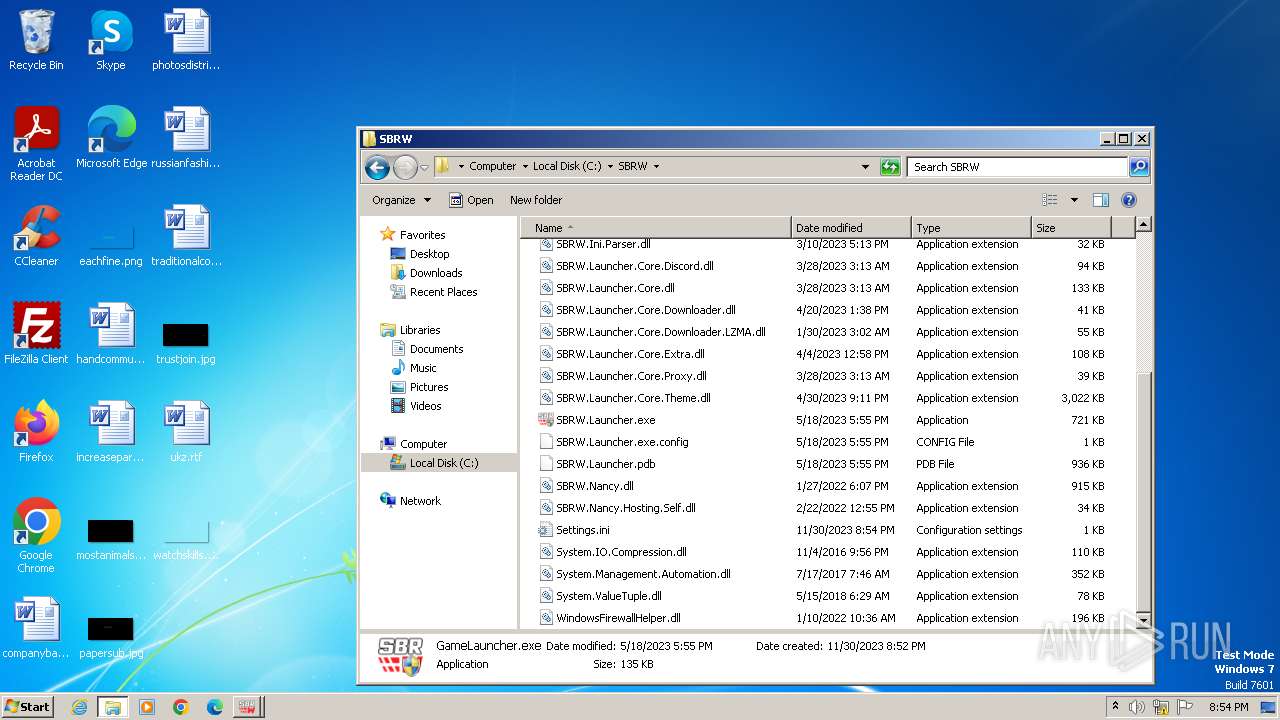Screen dimensions: 1280x720
Task: Show hidden system tray icons
Action: (x=1115, y=707)
